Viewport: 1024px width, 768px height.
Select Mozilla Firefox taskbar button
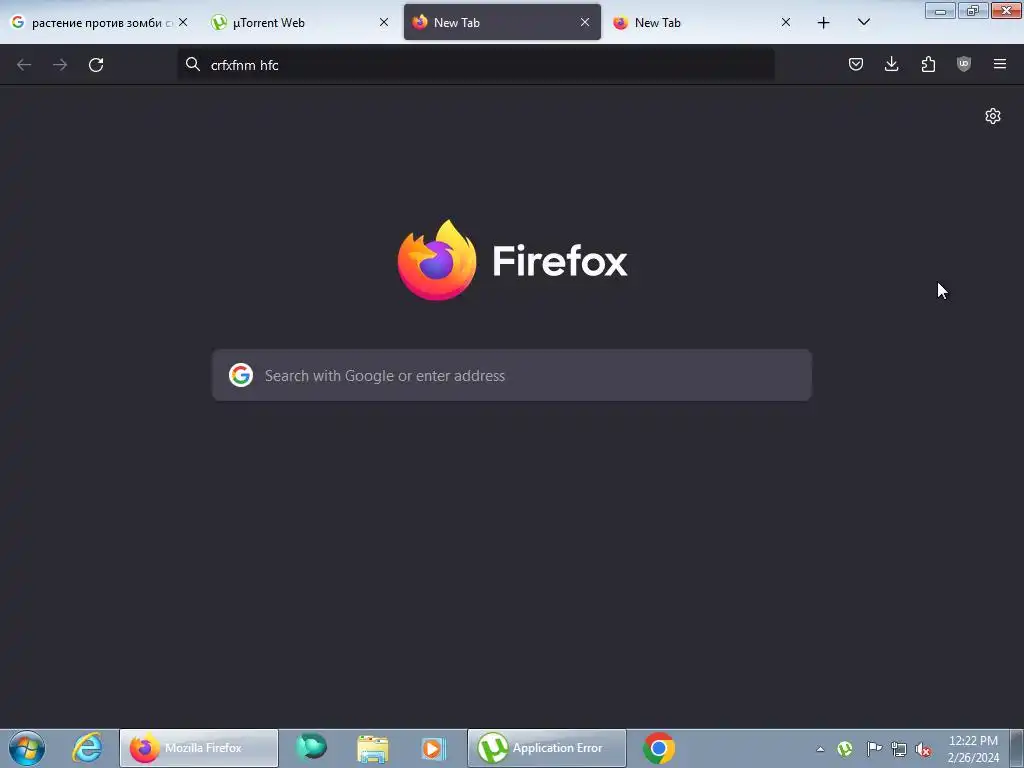point(199,748)
